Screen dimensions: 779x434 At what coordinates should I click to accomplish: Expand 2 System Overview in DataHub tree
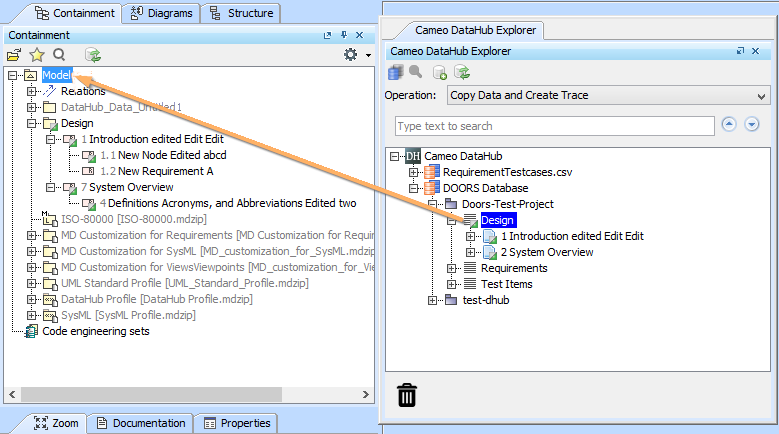coord(470,252)
